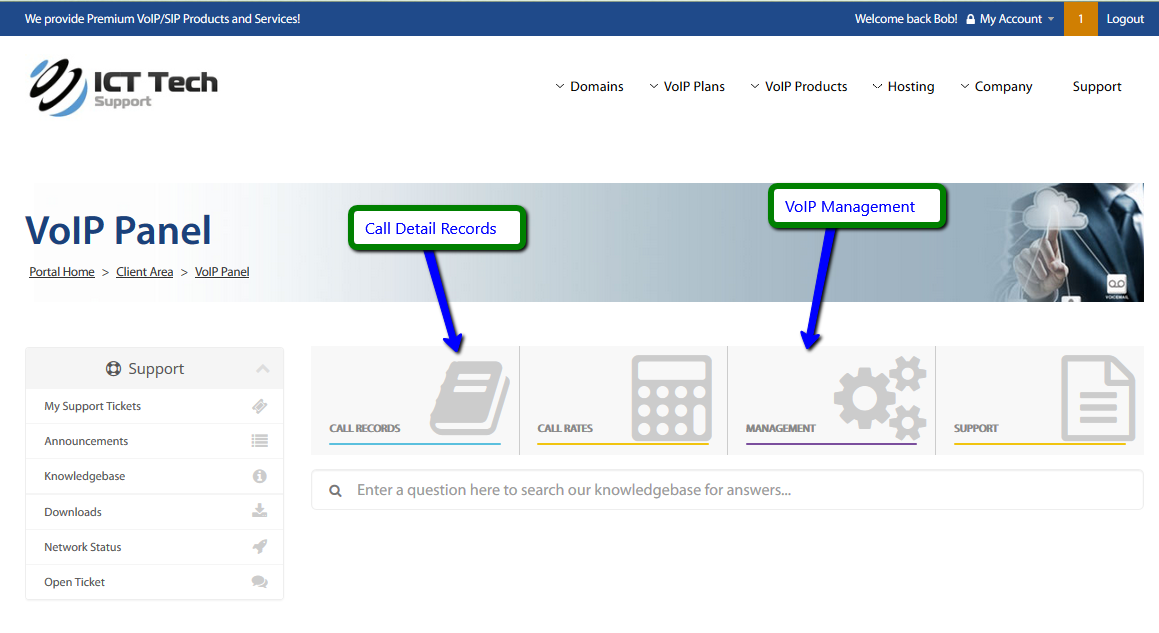Click the ticket icon beside My Support Tickets
The height and width of the screenshot is (633, 1159).
tap(259, 406)
